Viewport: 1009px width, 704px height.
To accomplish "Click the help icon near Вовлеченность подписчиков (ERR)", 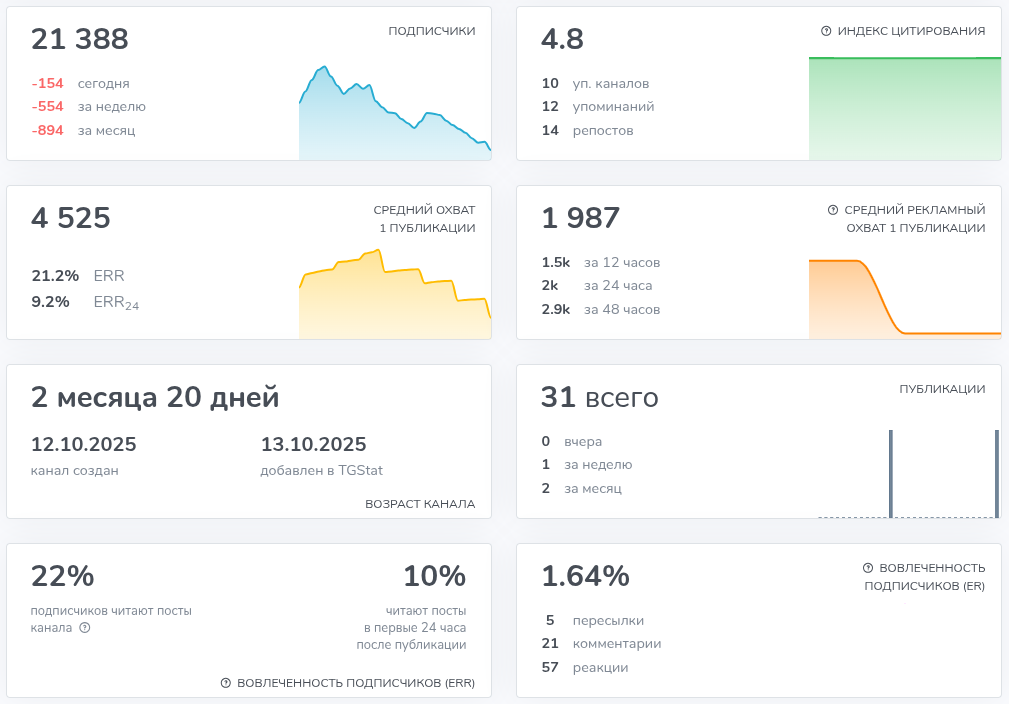I will coord(226,682).
